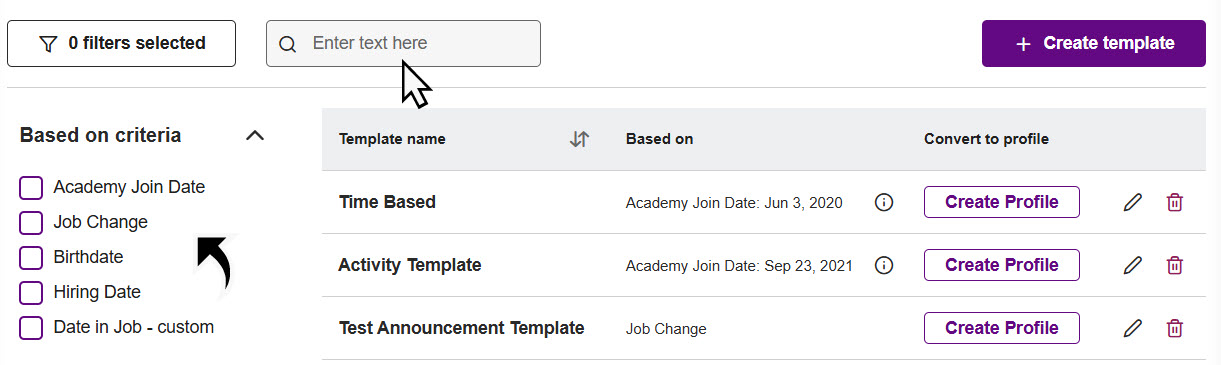1221x365 pixels.
Task: Sort by Template name using arrows icon
Action: click(x=579, y=139)
